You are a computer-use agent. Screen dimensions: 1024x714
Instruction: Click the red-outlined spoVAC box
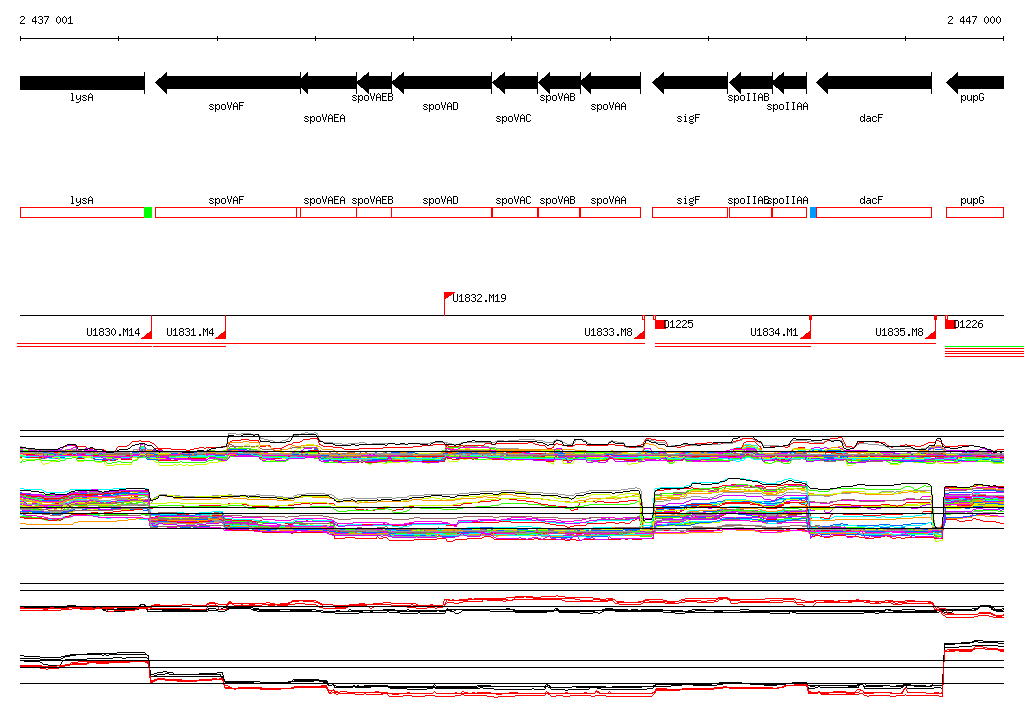(515, 212)
